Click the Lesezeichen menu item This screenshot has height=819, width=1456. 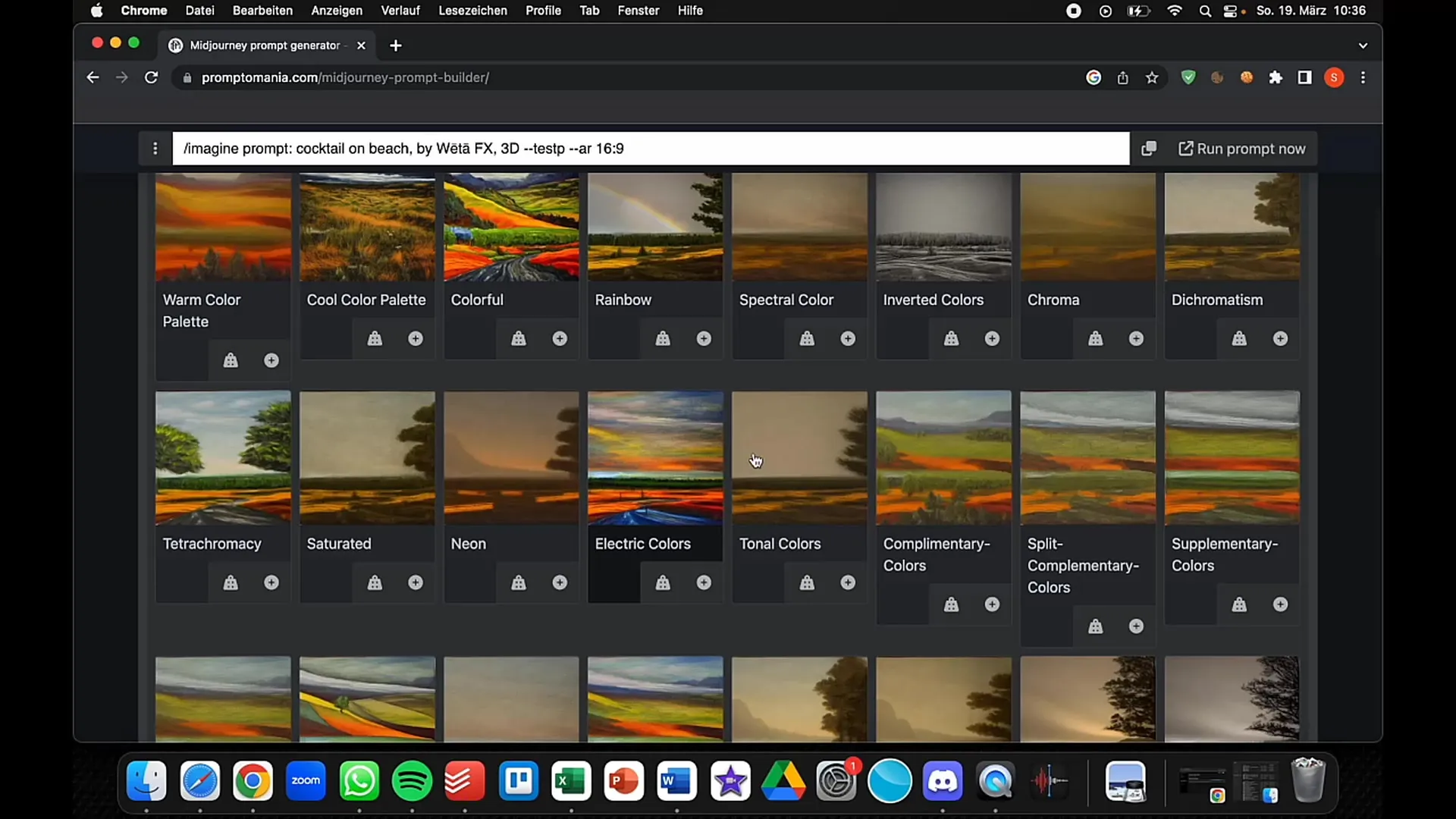pyautogui.click(x=471, y=11)
